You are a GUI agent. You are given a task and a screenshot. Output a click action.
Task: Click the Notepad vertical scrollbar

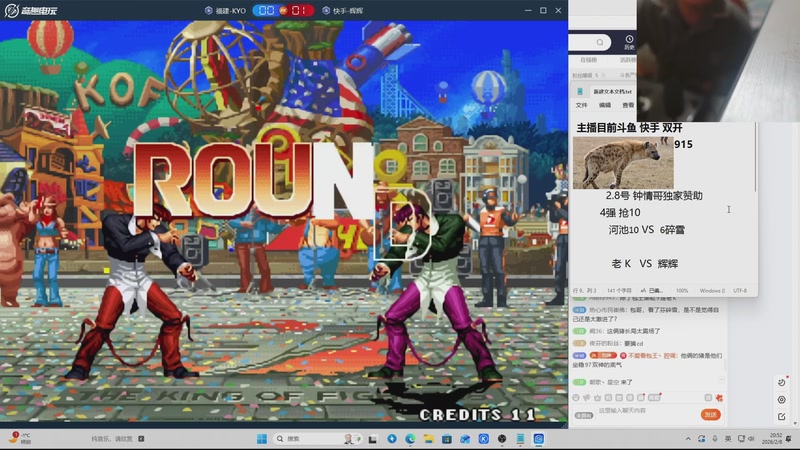[755, 158]
